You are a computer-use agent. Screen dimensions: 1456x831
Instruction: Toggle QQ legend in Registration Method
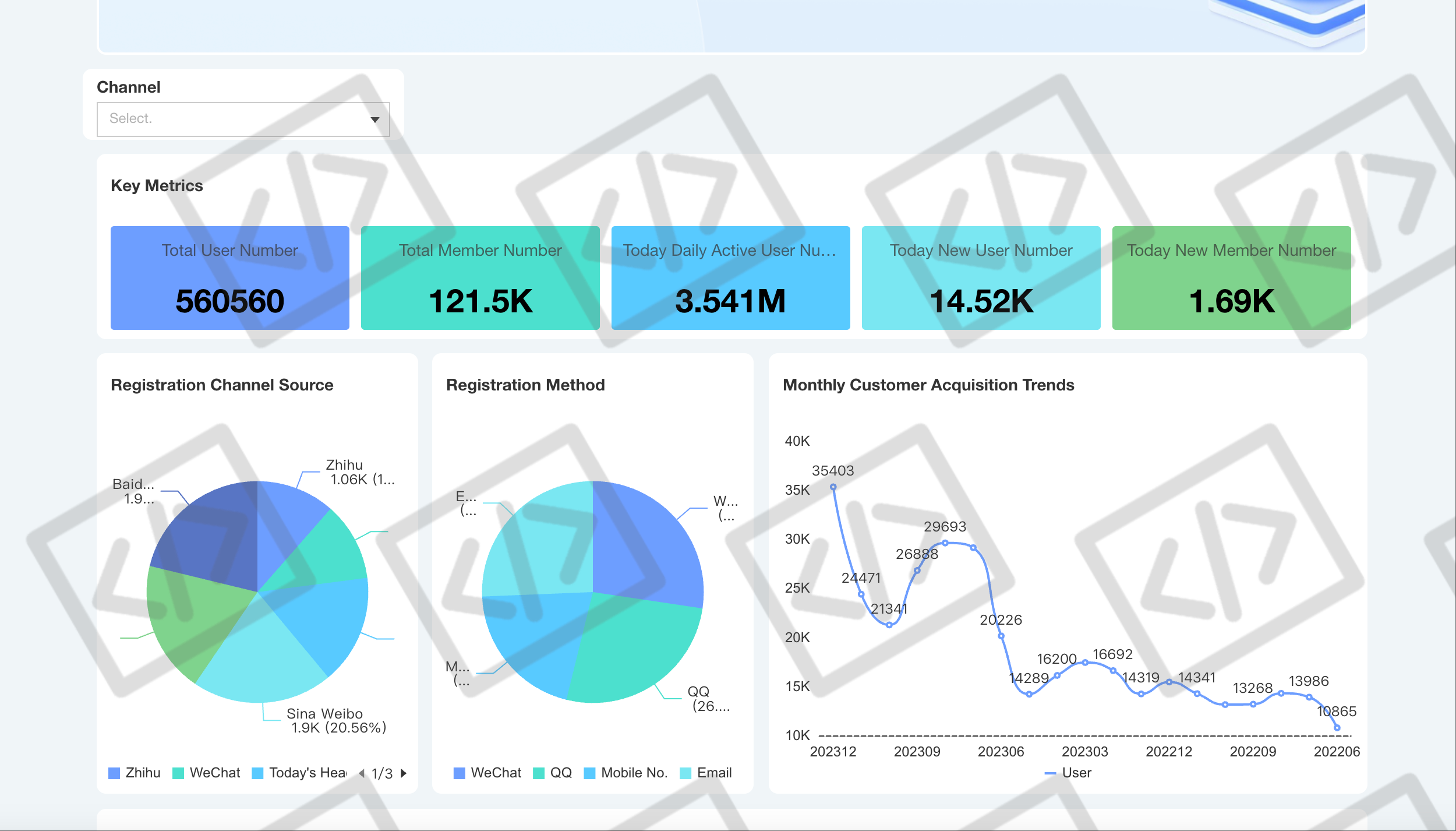click(x=553, y=773)
